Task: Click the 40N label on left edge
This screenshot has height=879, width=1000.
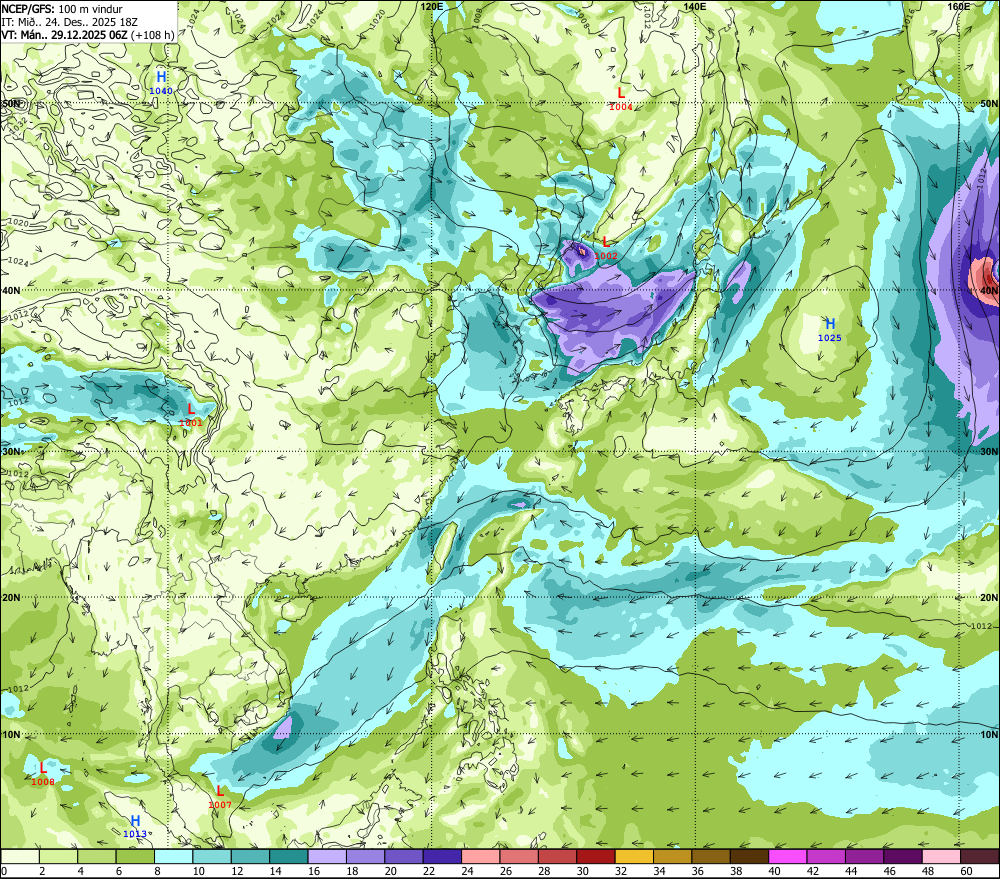Action: 11,291
